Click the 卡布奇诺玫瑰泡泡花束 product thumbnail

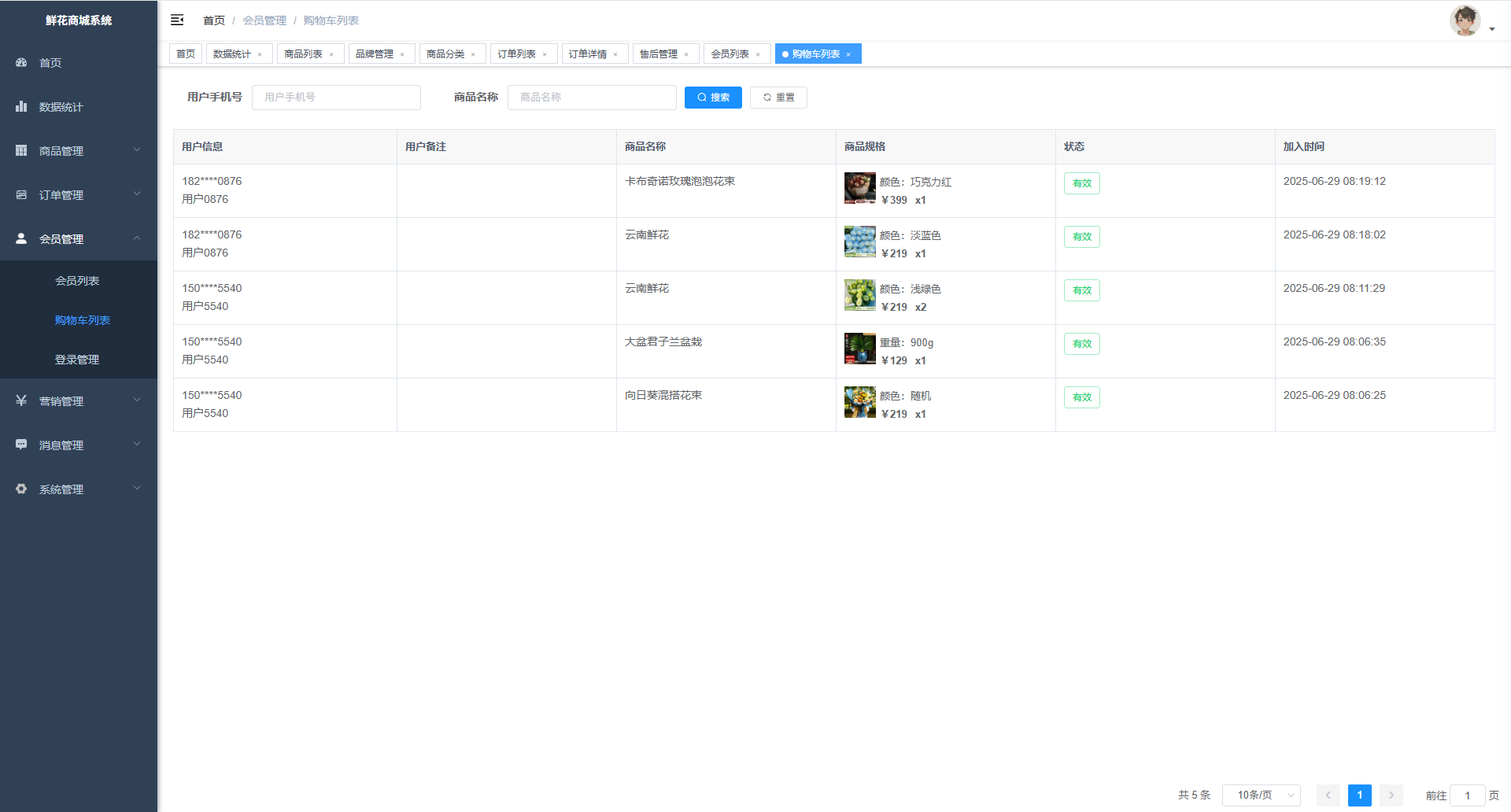tap(859, 188)
